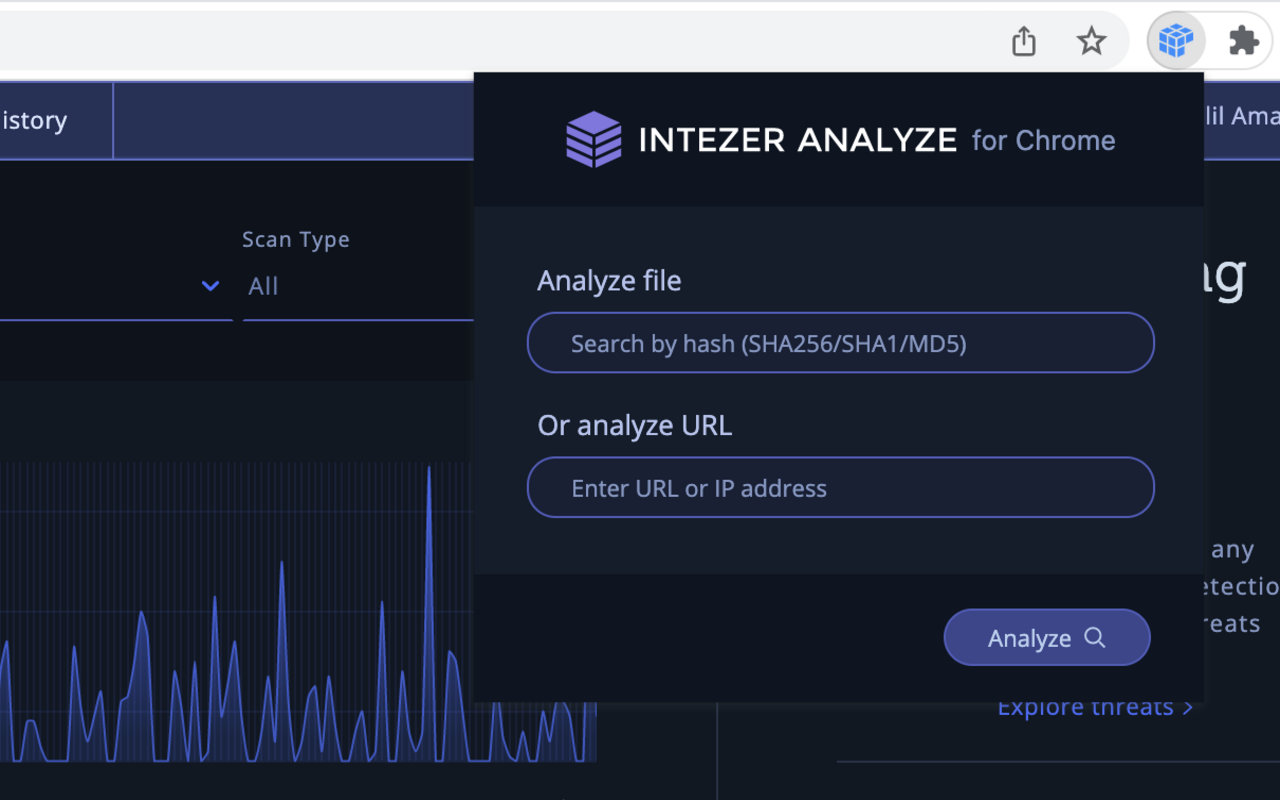
Task: Click the Intezer logo in popup header
Action: click(594, 139)
